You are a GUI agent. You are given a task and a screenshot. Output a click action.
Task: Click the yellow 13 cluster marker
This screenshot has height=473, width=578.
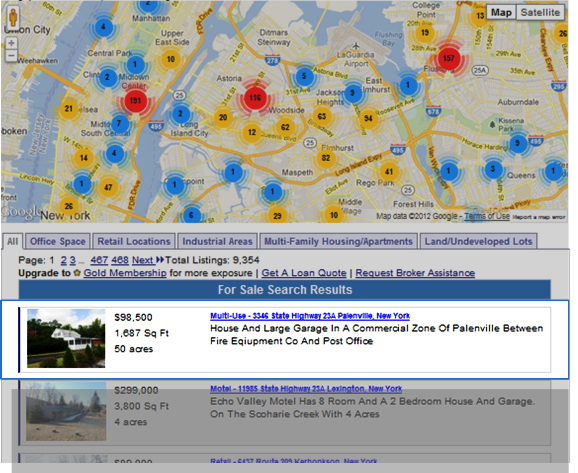[480, 16]
